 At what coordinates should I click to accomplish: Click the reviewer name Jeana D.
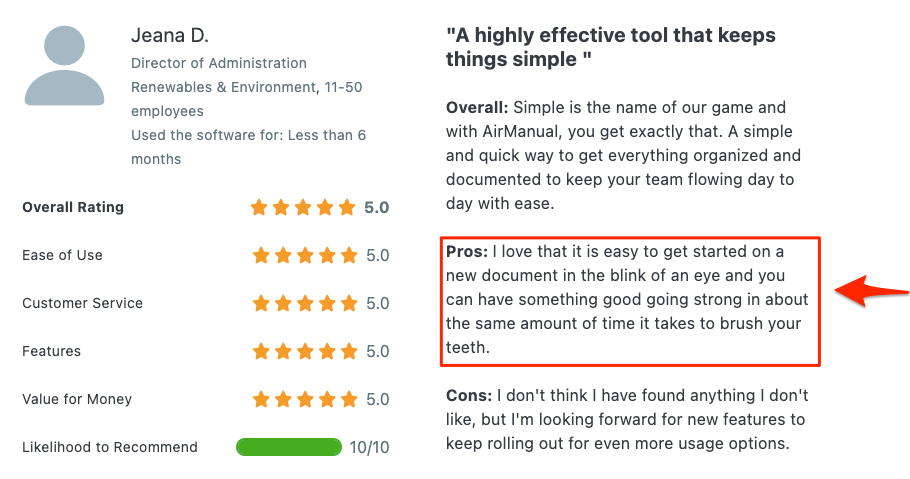pos(169,35)
